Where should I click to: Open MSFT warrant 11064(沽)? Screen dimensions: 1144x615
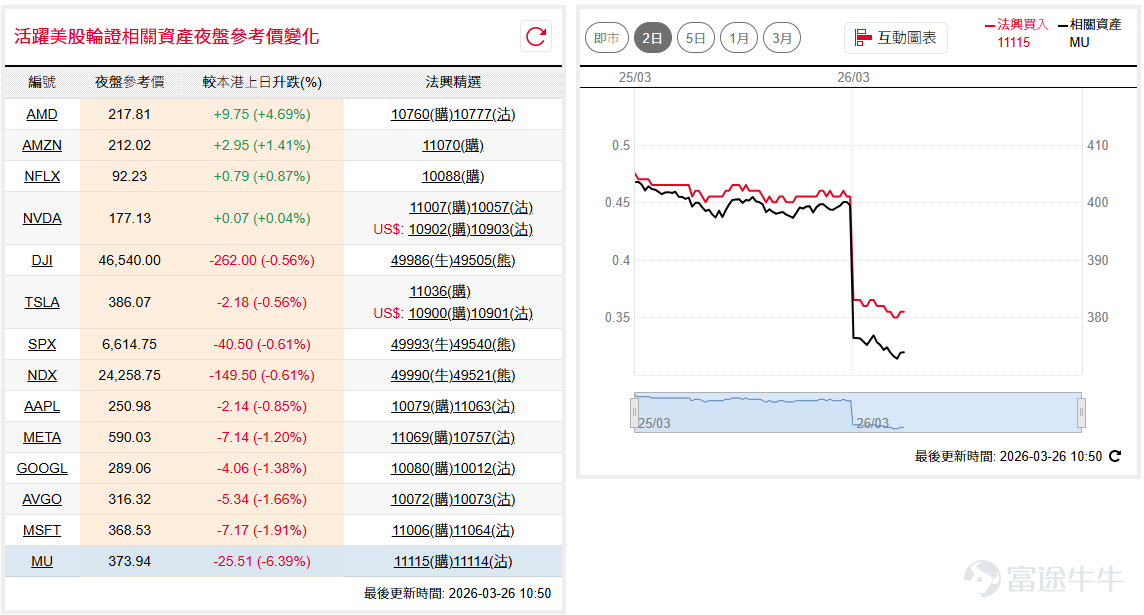coord(484,530)
